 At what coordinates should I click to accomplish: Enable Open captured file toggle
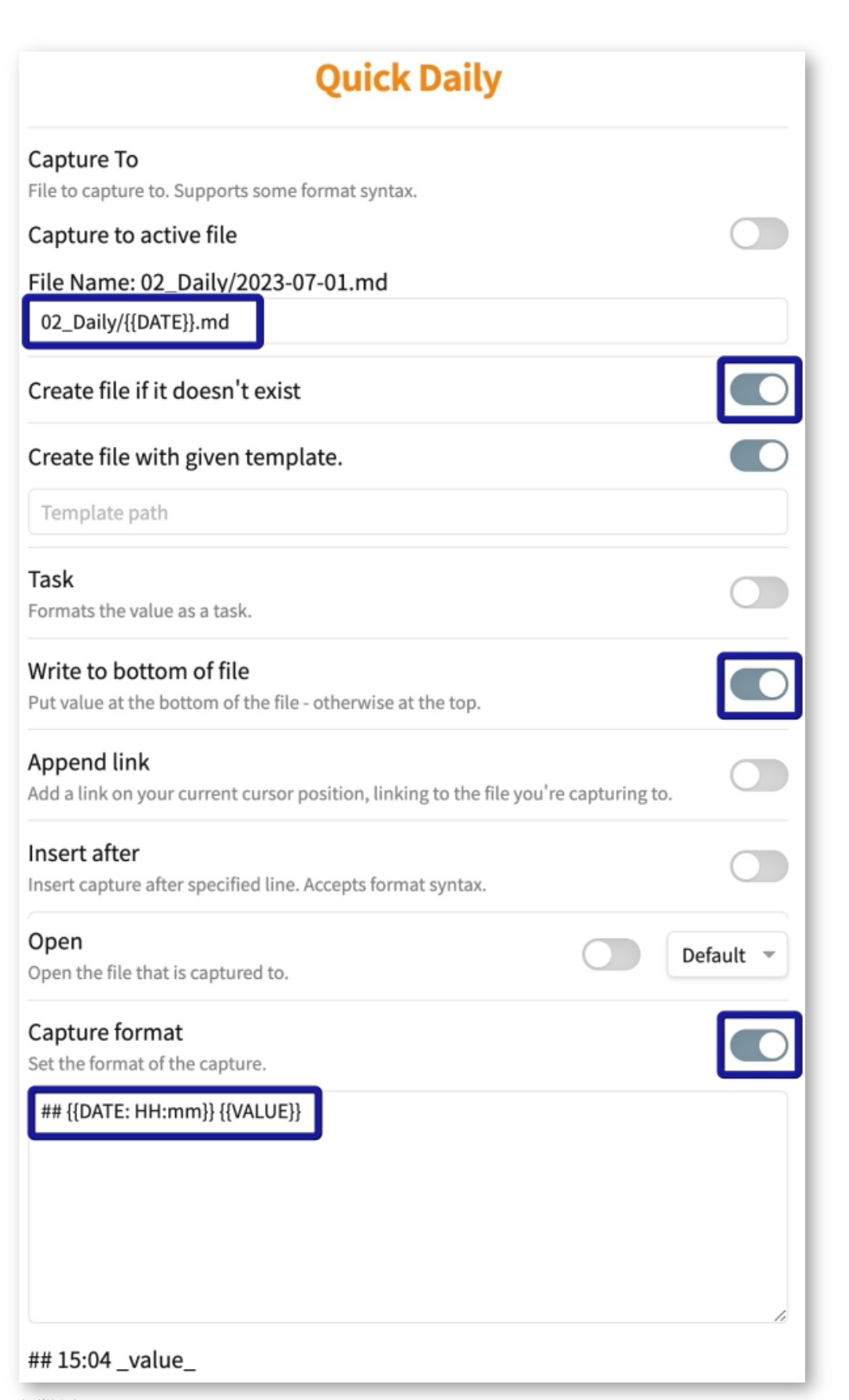(x=611, y=955)
